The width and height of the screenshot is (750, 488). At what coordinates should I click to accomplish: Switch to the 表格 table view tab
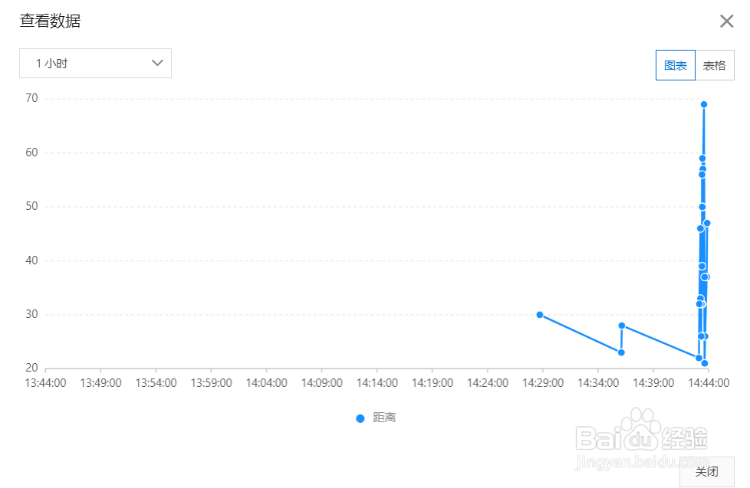[714, 66]
